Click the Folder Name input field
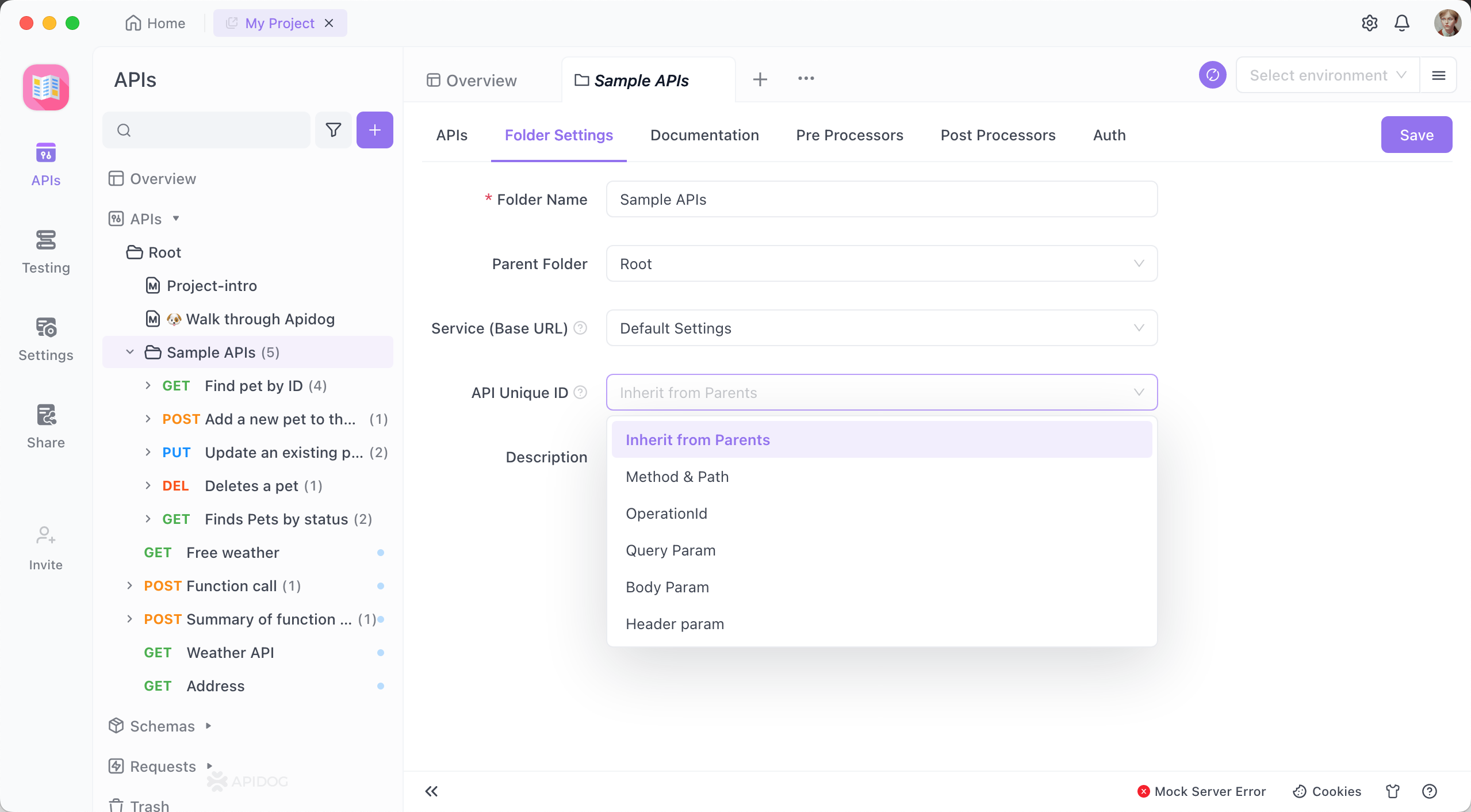Screen dimensions: 1471x812 tap(882, 199)
